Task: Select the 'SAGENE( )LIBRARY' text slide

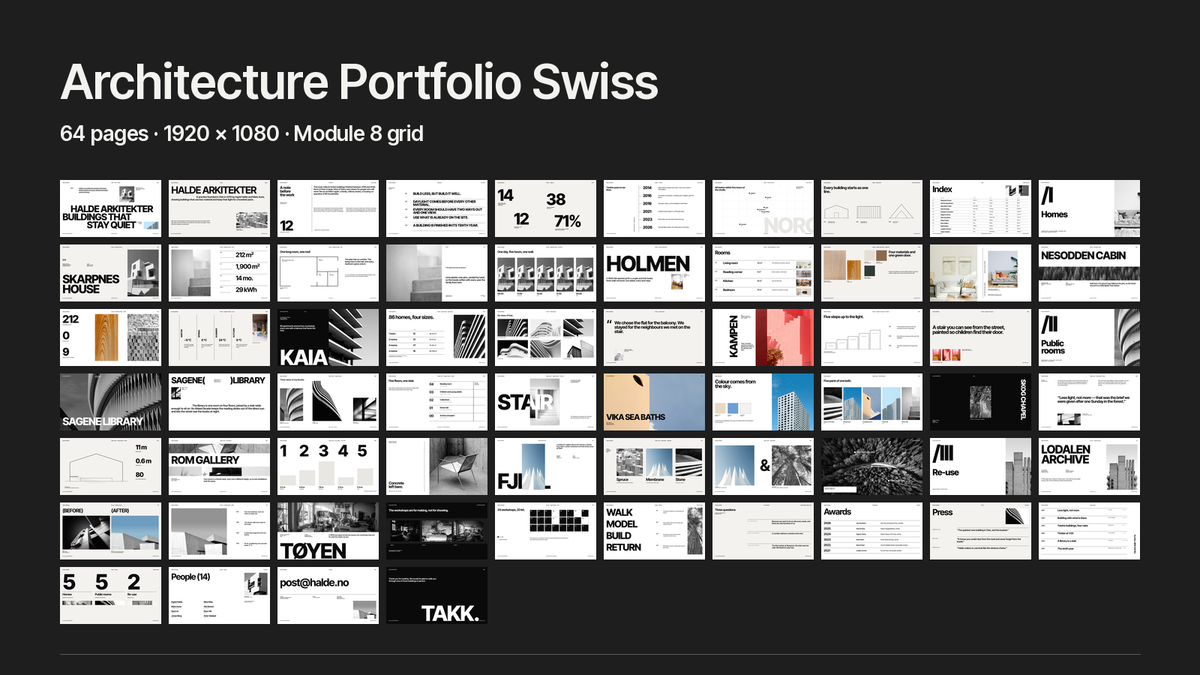Action: 219,402
